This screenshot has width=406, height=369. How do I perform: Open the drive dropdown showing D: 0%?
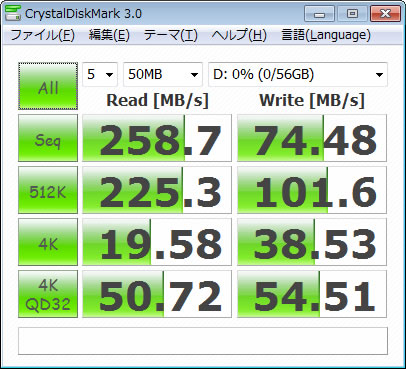[x=298, y=74]
